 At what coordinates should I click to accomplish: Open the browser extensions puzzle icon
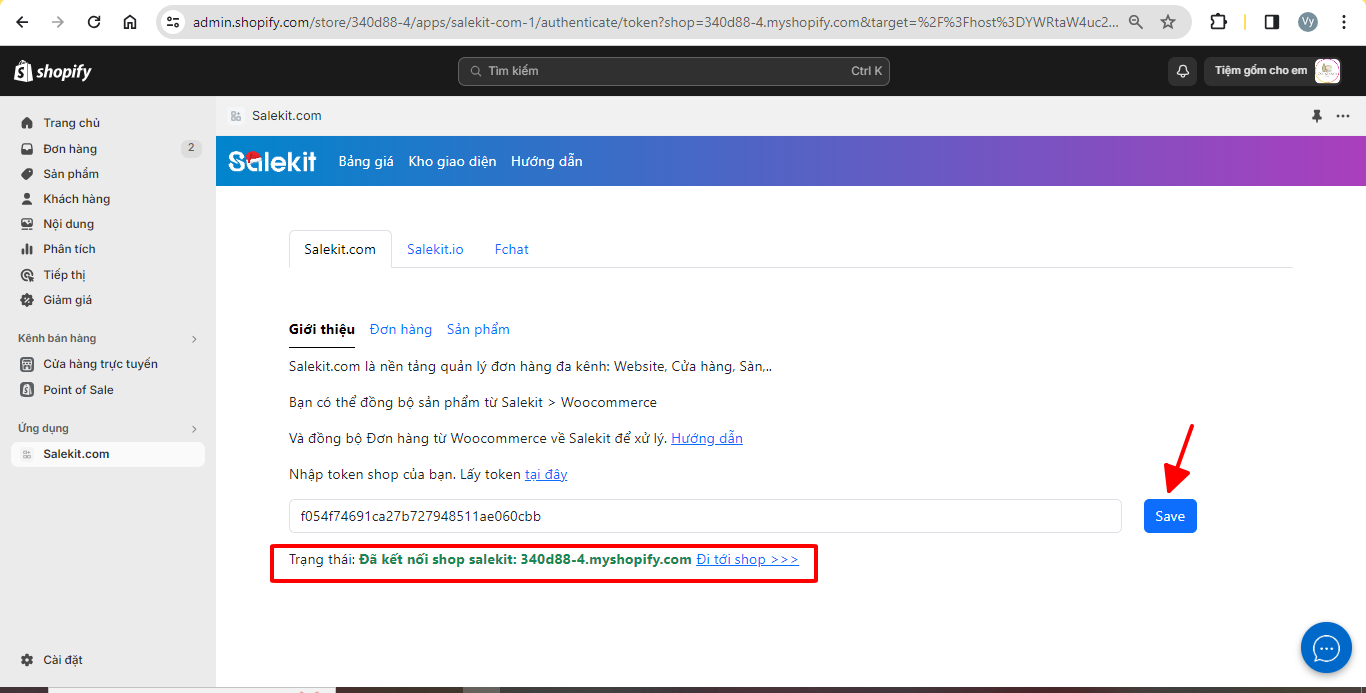click(x=1218, y=22)
